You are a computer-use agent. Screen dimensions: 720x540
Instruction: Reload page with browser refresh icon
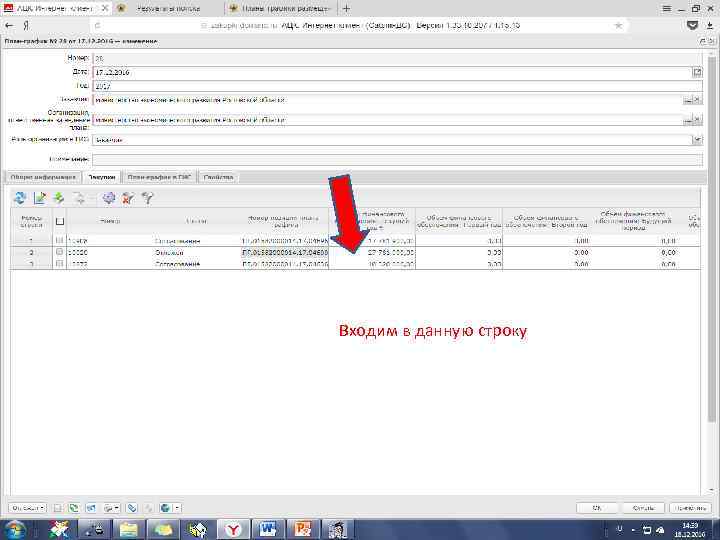97,26
